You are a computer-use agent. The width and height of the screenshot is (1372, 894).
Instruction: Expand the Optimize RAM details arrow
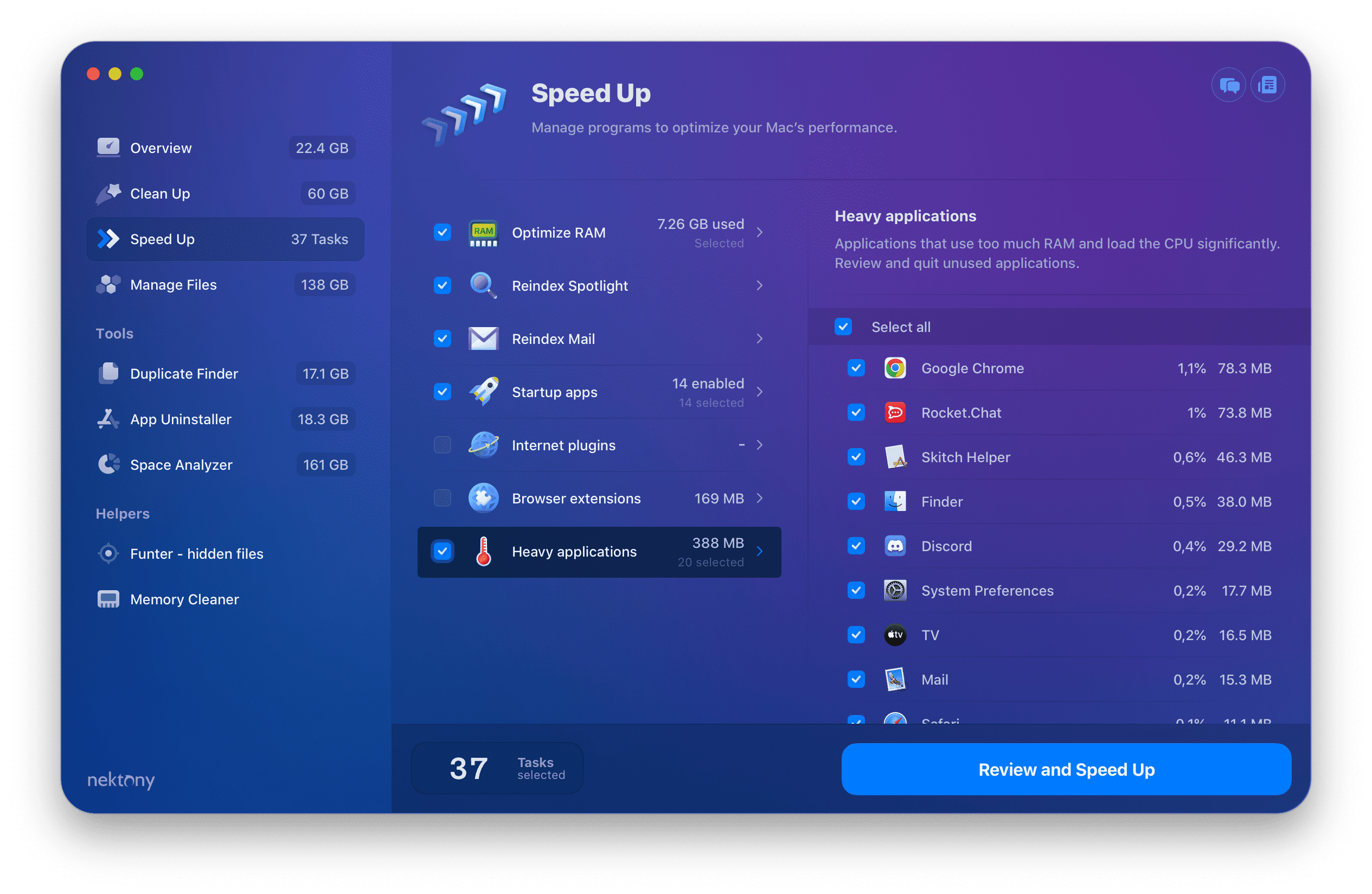tap(762, 232)
